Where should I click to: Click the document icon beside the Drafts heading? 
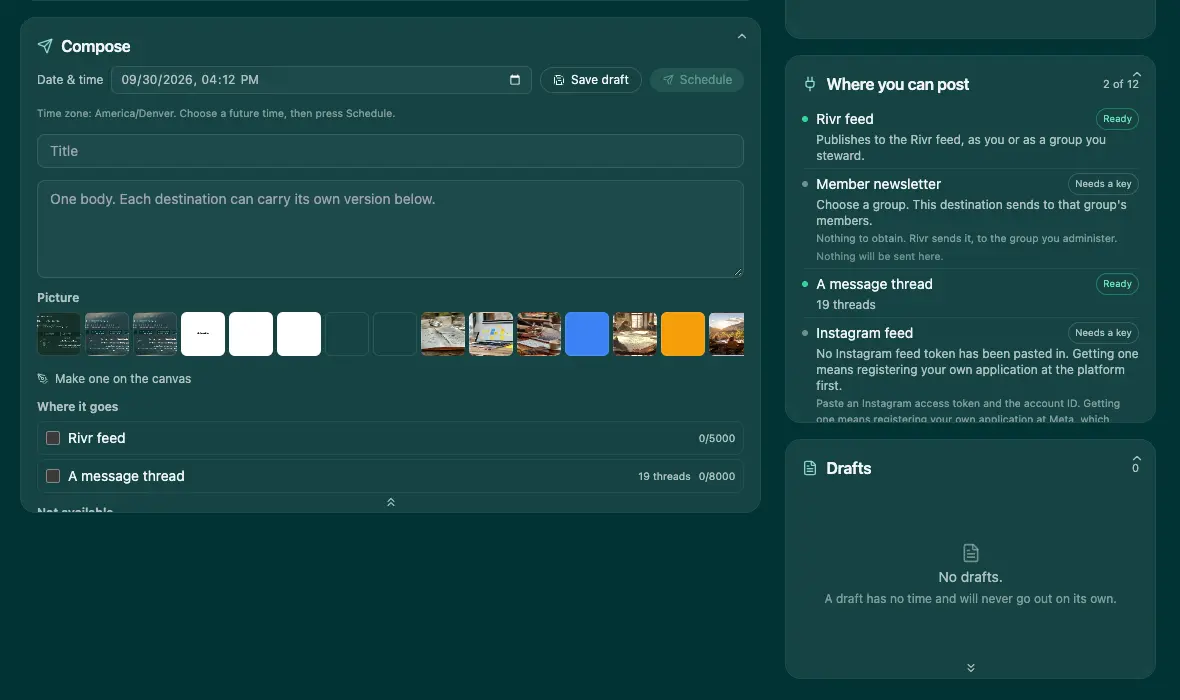(x=810, y=468)
